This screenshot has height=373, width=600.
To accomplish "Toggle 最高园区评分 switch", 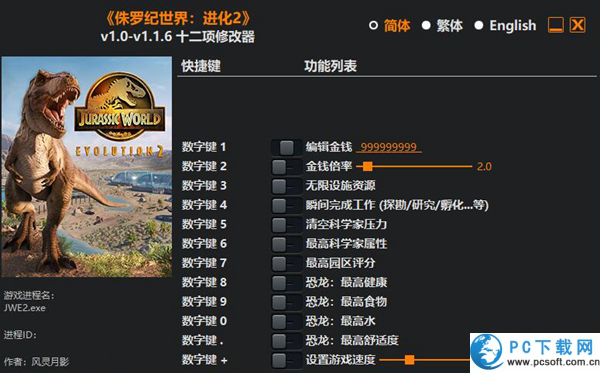I will 287,264.
